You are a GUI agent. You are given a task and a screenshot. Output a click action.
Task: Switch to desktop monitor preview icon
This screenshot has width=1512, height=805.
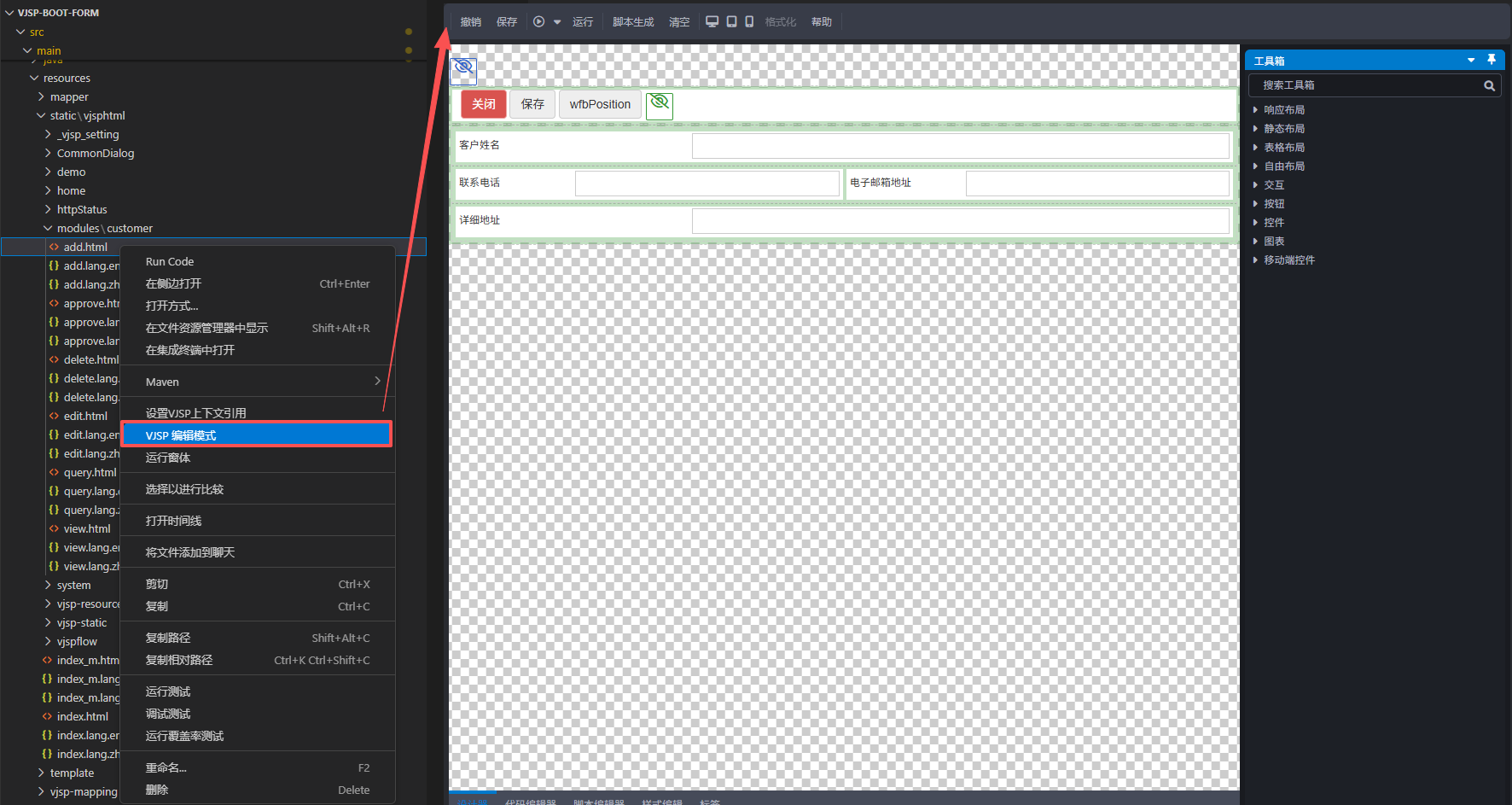click(712, 22)
